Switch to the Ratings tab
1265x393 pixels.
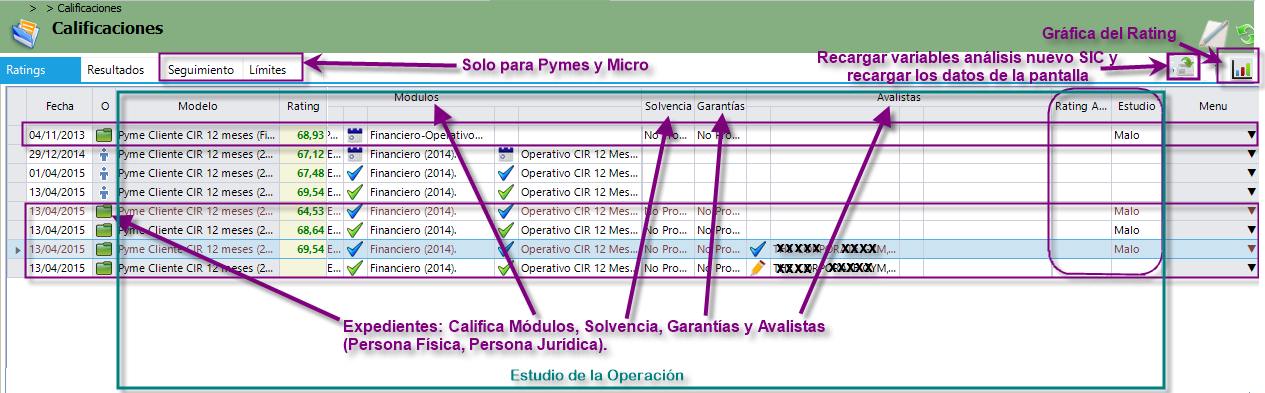pos(39,70)
